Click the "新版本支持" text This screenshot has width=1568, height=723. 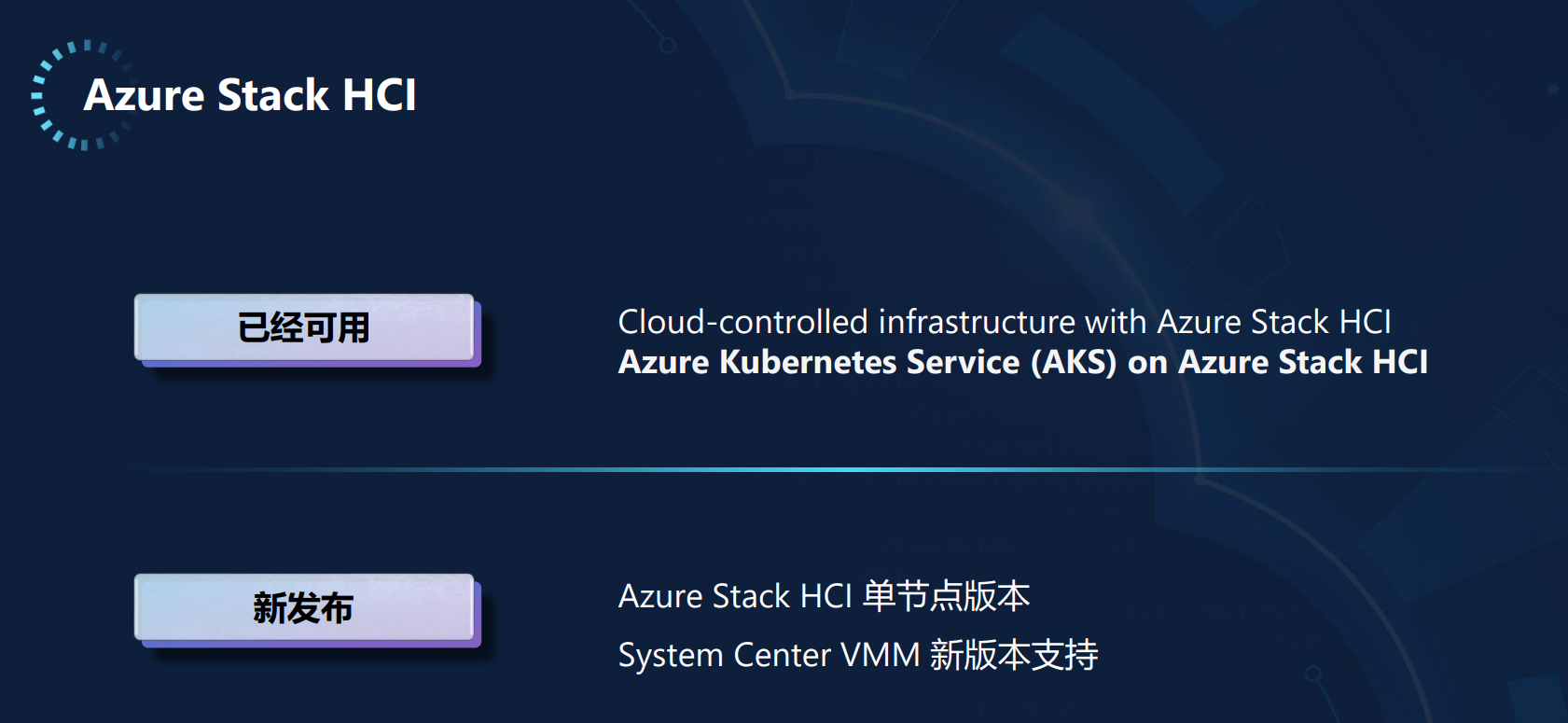pos(1014,655)
